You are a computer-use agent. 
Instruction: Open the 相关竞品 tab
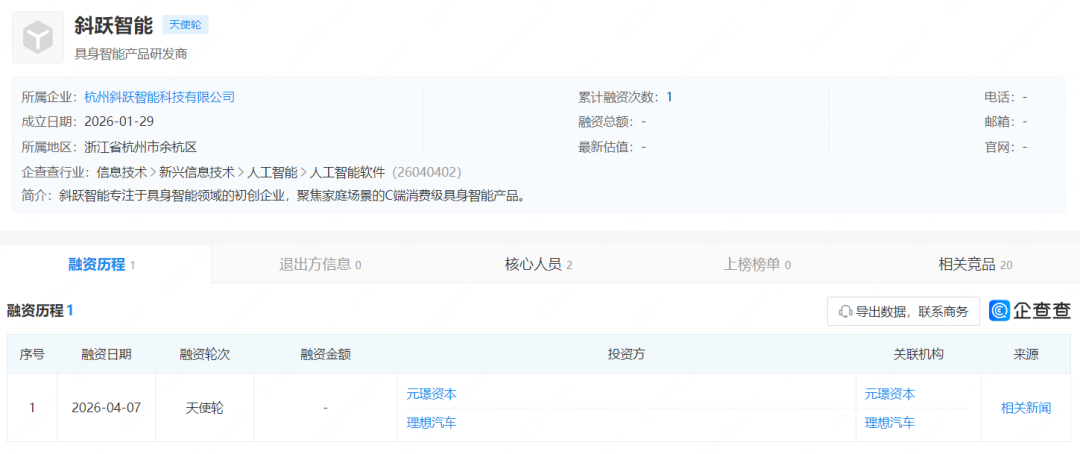click(975, 264)
